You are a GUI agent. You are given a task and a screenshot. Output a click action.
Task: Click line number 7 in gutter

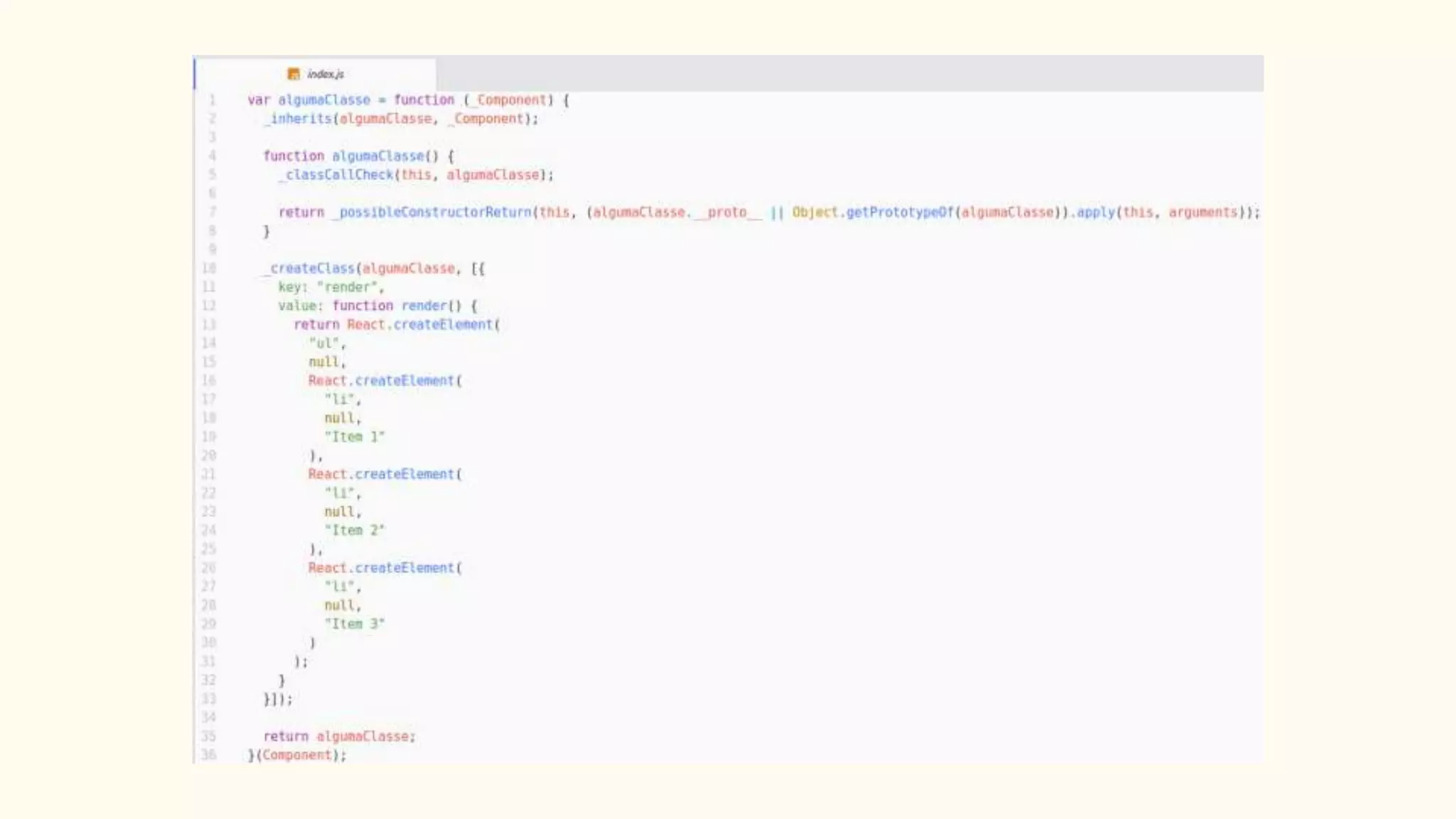point(211,212)
